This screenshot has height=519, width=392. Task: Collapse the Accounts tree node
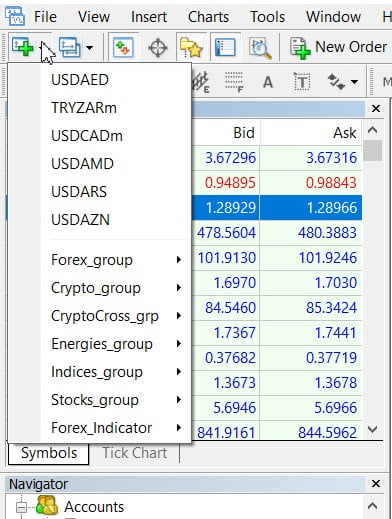pyautogui.click(x=21, y=507)
